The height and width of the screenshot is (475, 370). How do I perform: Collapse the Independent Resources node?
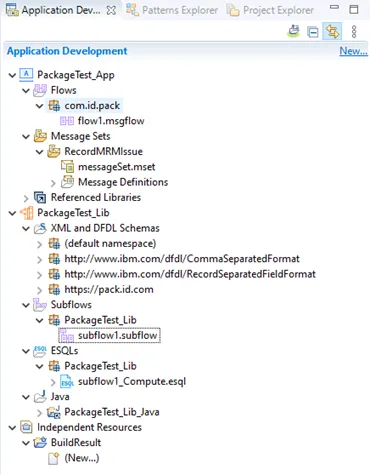click(x=12, y=428)
